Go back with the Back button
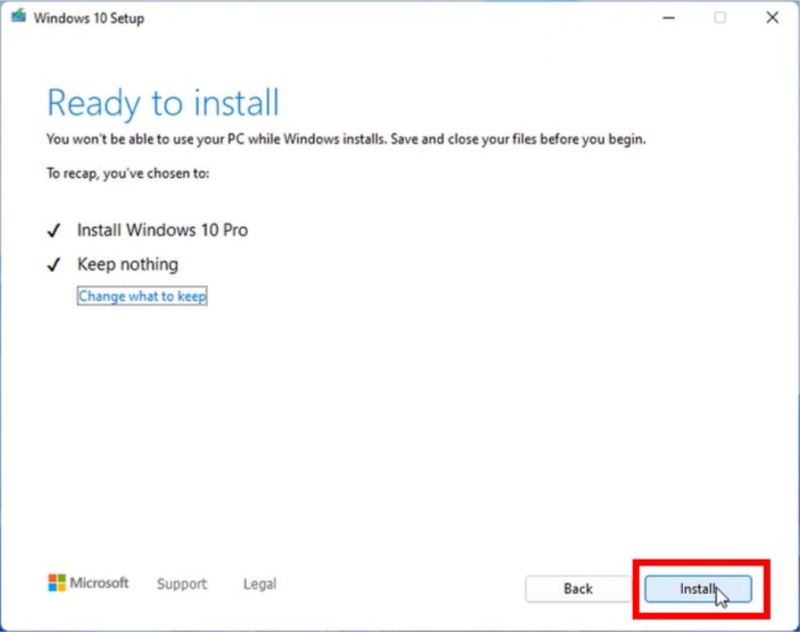 coord(578,589)
